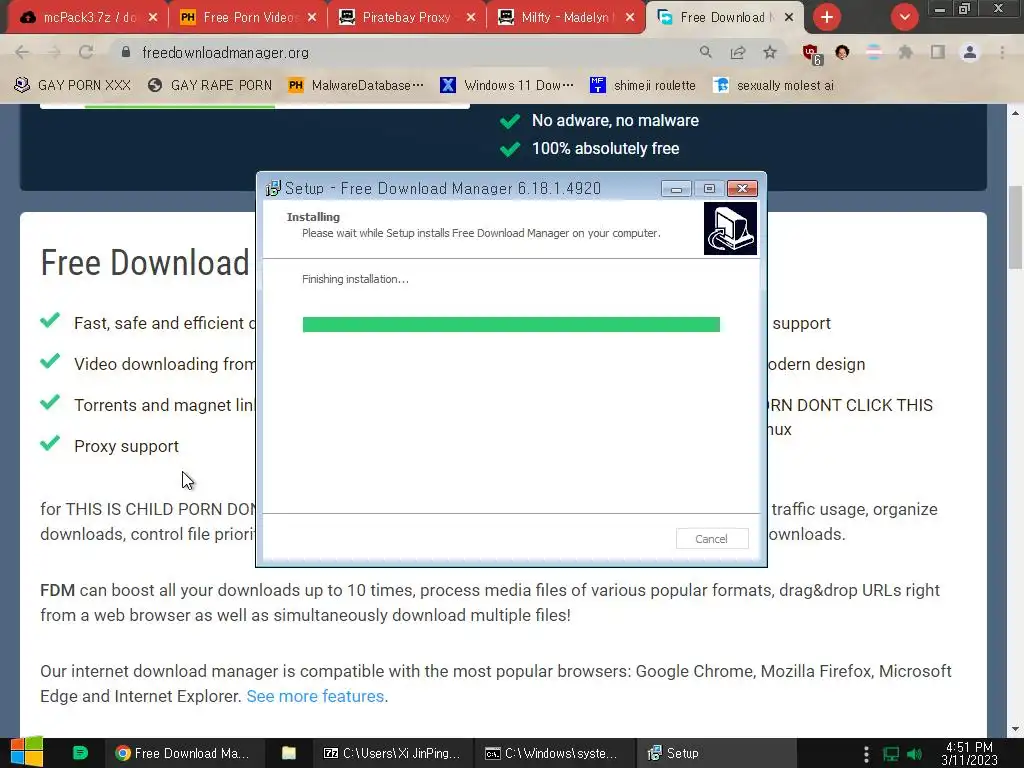Select the Free Download Manager browser tab
The height and width of the screenshot is (768, 1024).
coord(723,18)
